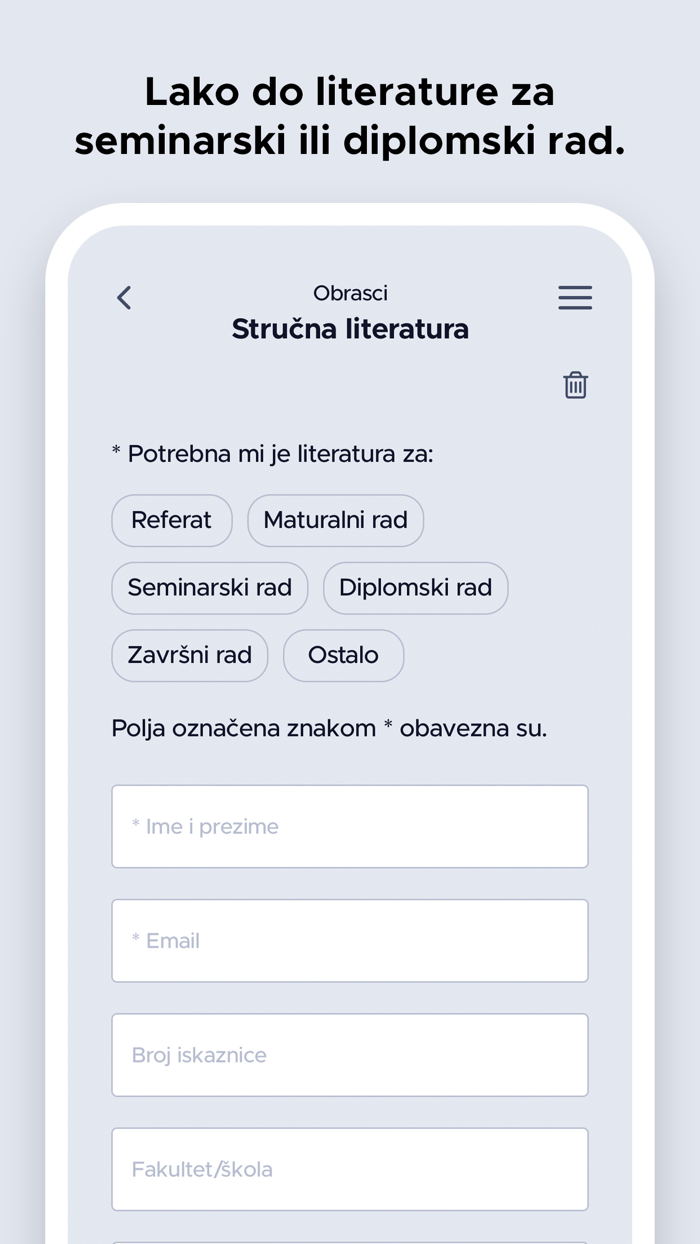
Task: Select the Završni rad chip
Action: pos(189,655)
